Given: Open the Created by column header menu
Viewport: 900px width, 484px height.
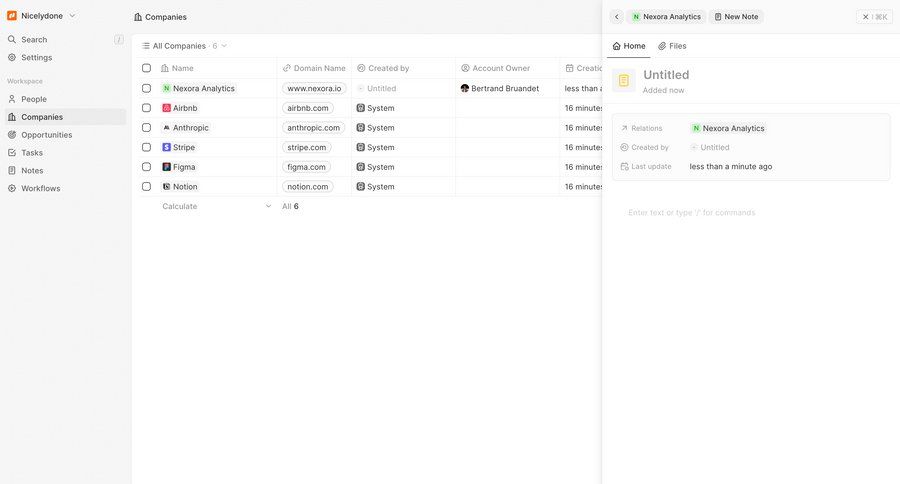Looking at the screenshot, I should coord(383,68).
